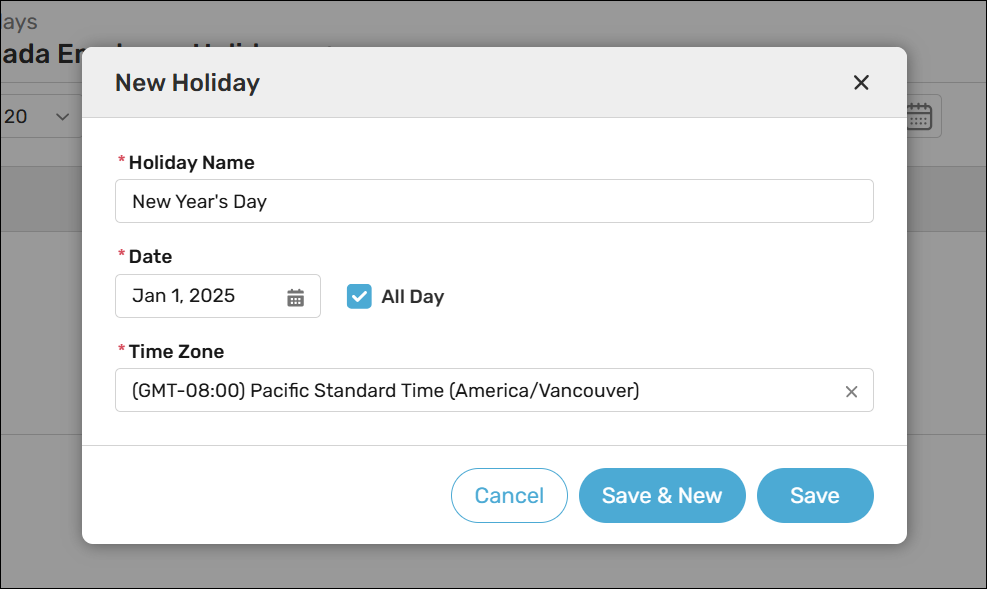Click the Holiday Name field label
987x589 pixels.
(x=191, y=163)
